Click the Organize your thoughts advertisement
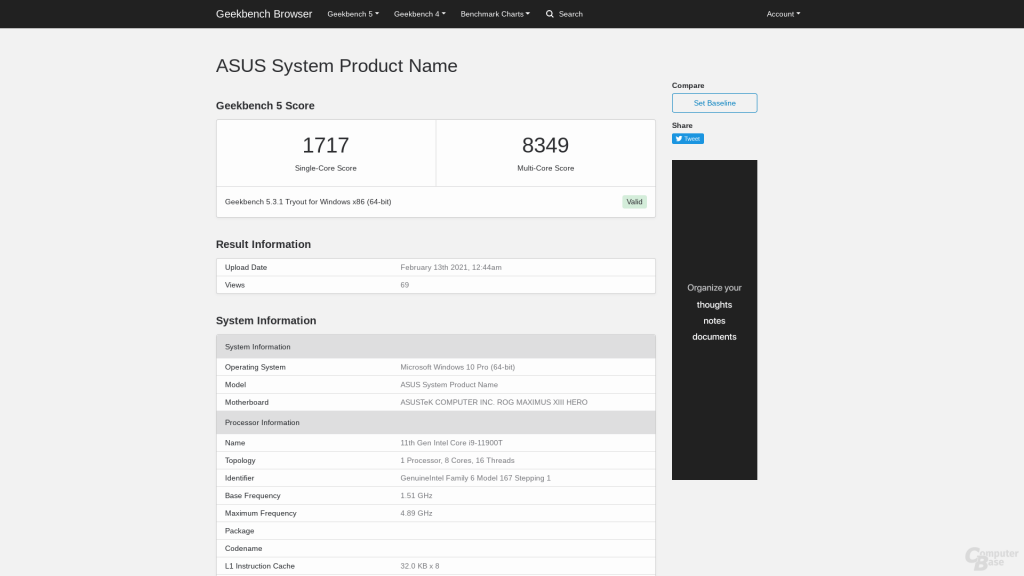This screenshot has width=1024, height=576. (714, 320)
